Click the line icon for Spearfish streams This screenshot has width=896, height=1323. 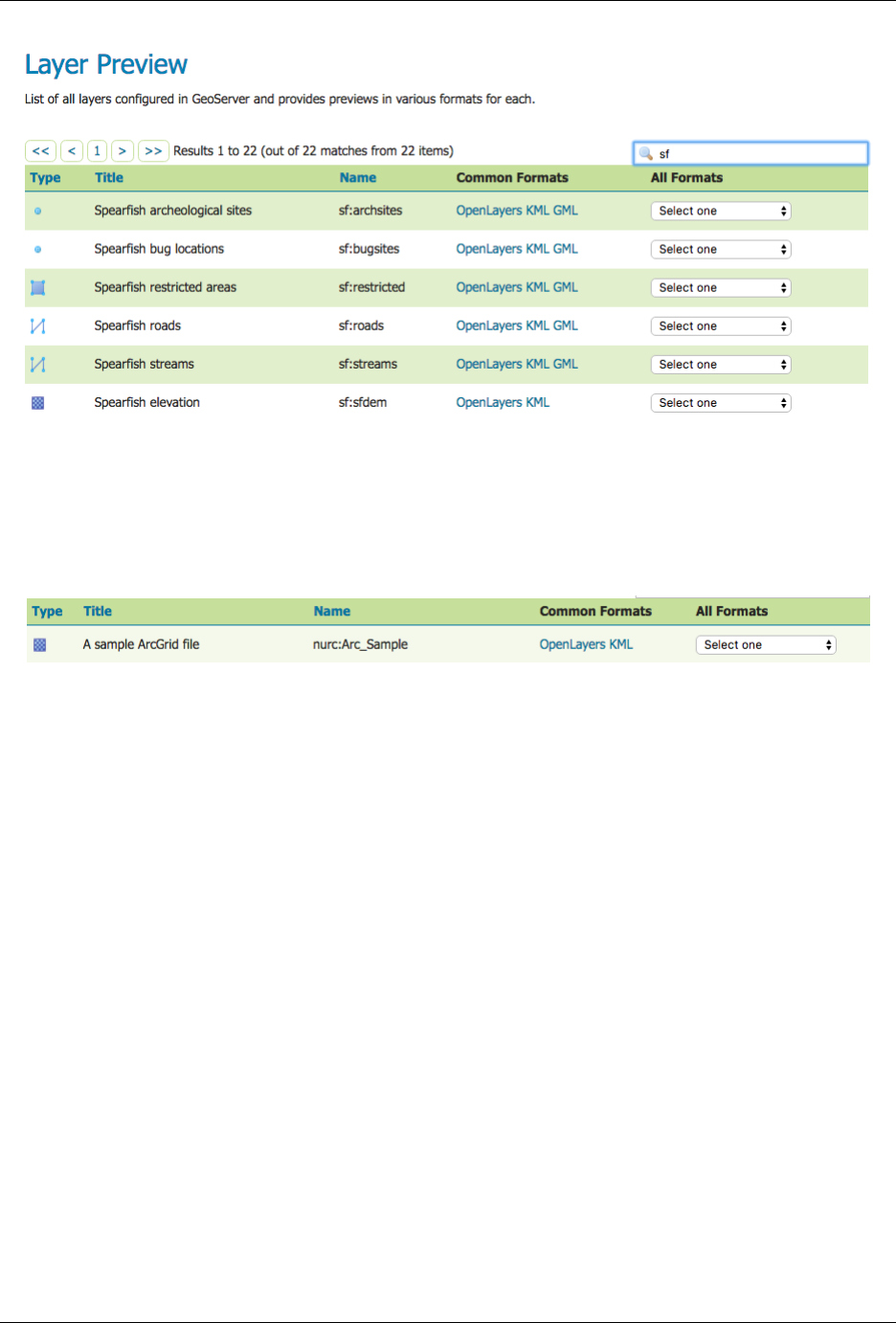(x=38, y=364)
